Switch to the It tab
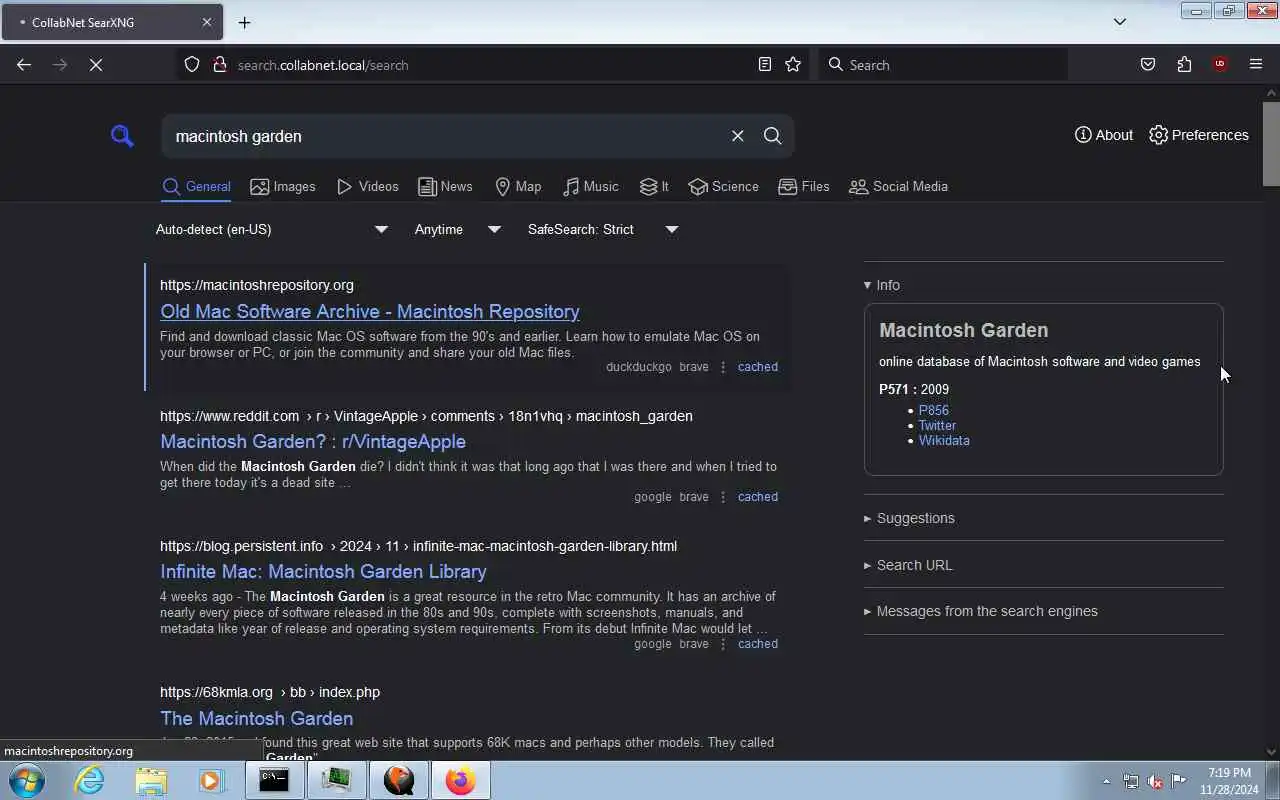The height and width of the screenshot is (800, 1280). pyautogui.click(x=654, y=187)
